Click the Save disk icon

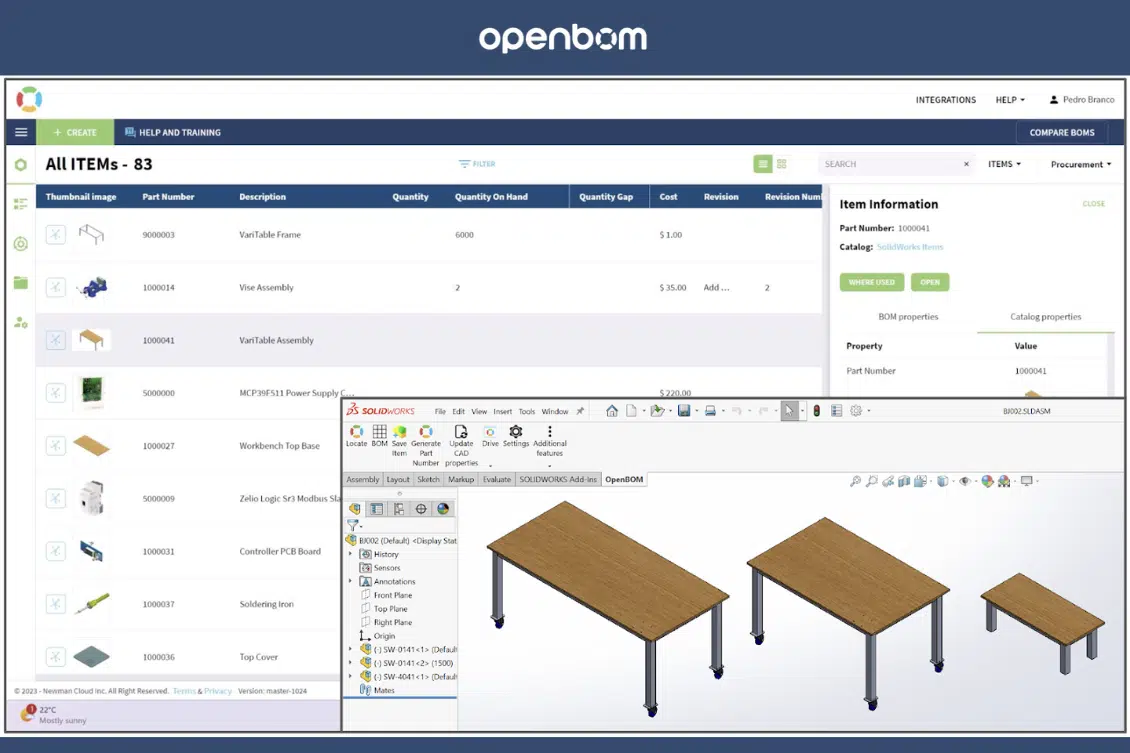[x=684, y=411]
